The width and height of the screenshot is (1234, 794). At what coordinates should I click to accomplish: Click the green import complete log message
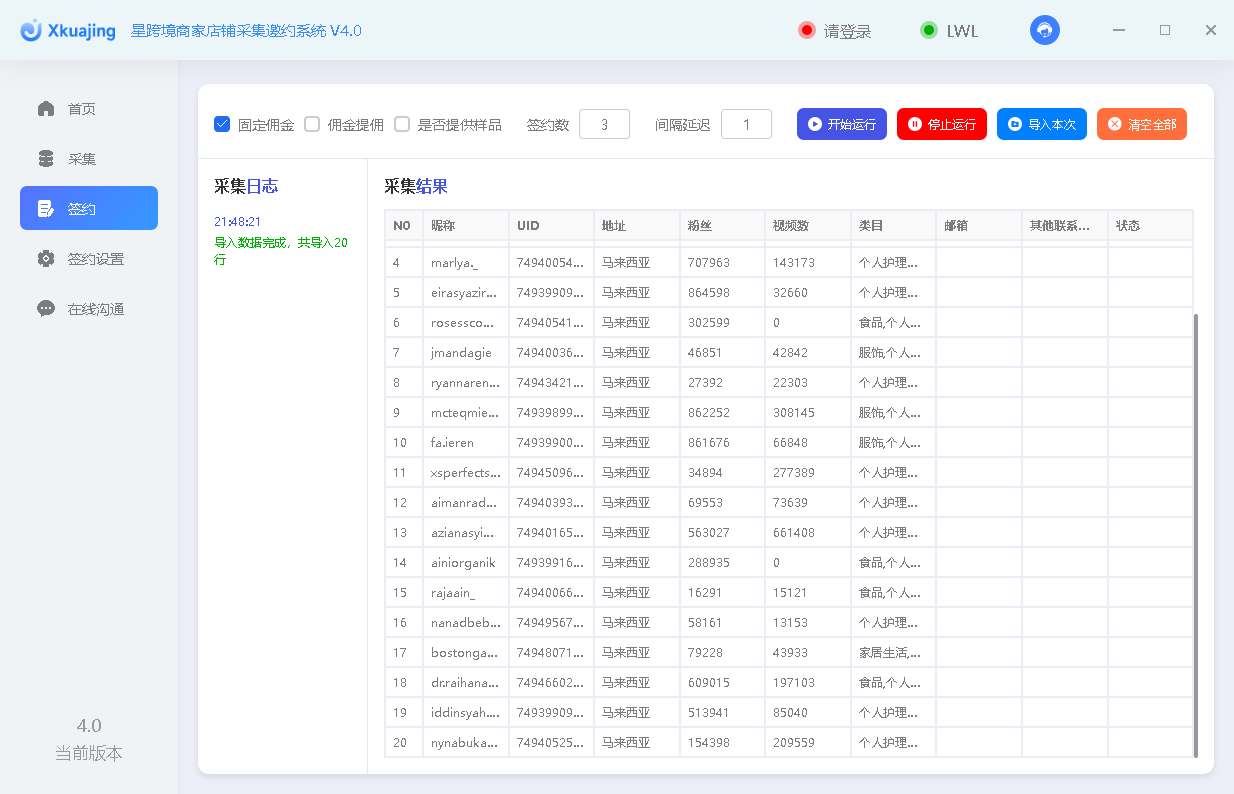pos(281,251)
